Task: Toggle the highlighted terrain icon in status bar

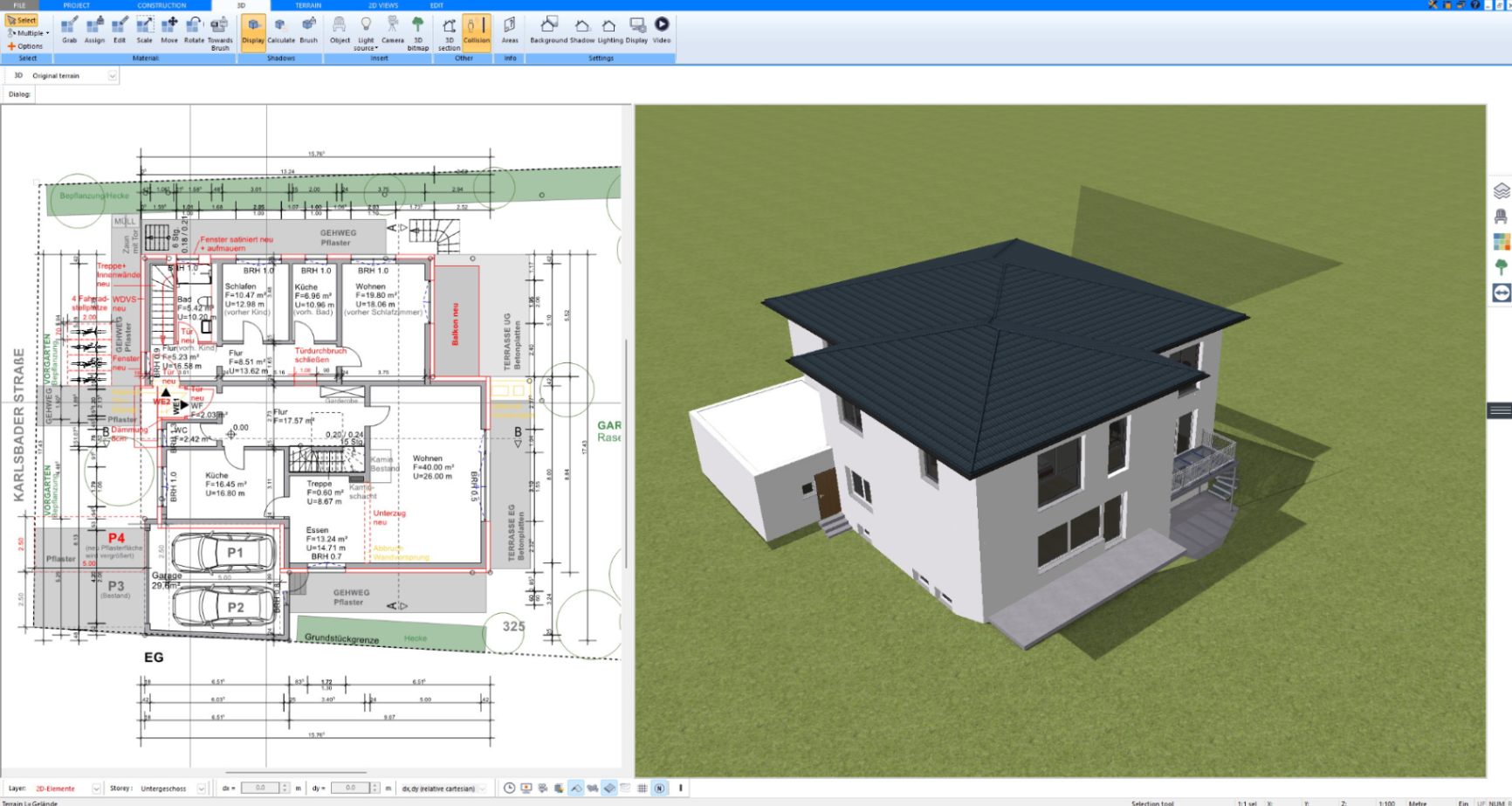Action: tap(609, 788)
